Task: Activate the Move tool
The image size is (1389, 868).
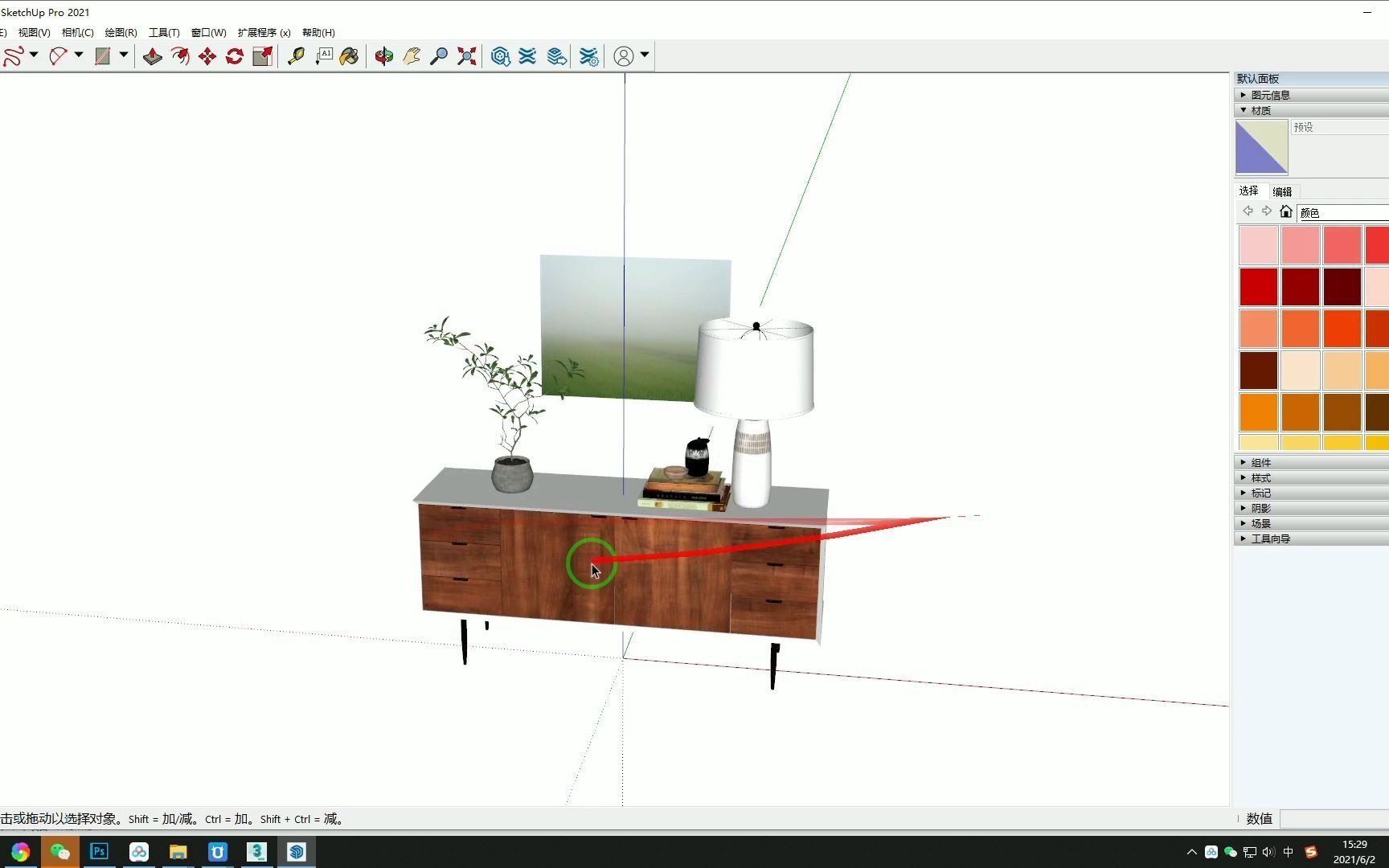Action: pos(207,56)
